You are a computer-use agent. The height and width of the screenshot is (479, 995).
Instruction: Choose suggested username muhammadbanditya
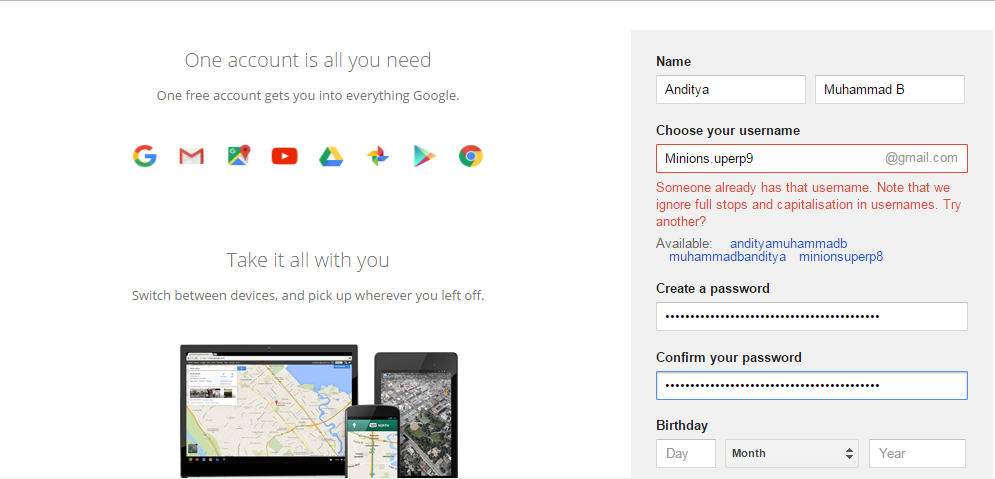point(727,257)
